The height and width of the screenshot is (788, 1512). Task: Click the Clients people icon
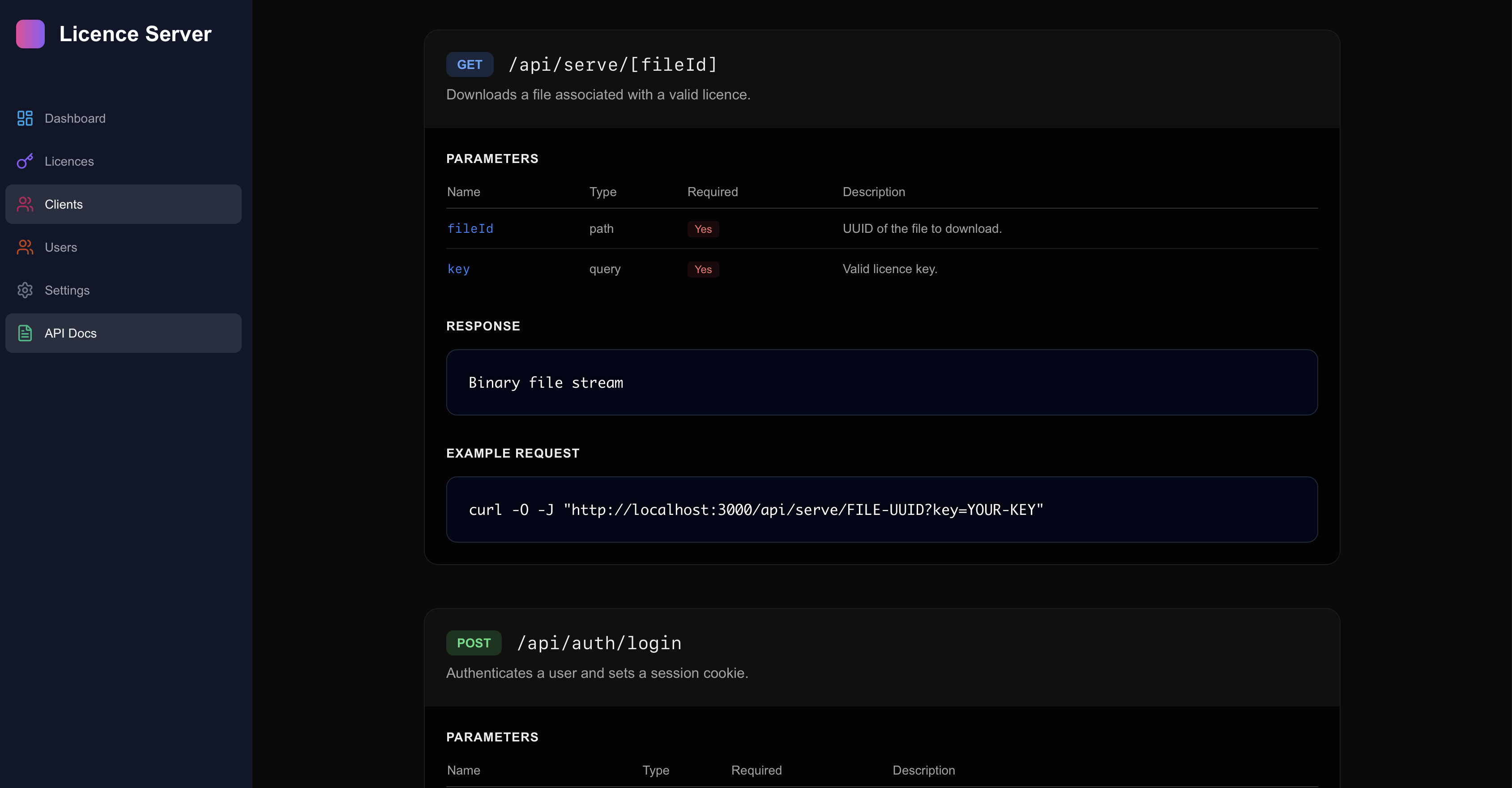(x=24, y=204)
